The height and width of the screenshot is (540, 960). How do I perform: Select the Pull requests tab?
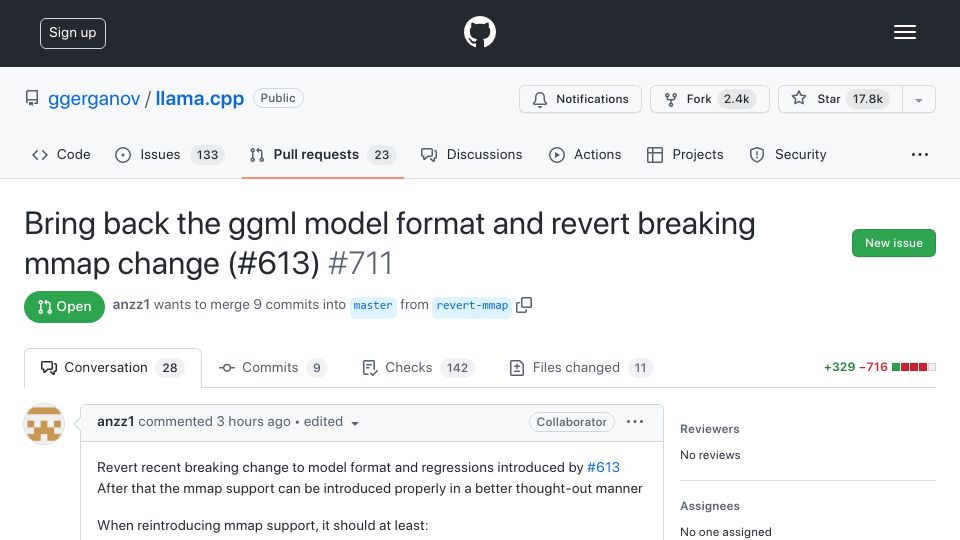323,155
